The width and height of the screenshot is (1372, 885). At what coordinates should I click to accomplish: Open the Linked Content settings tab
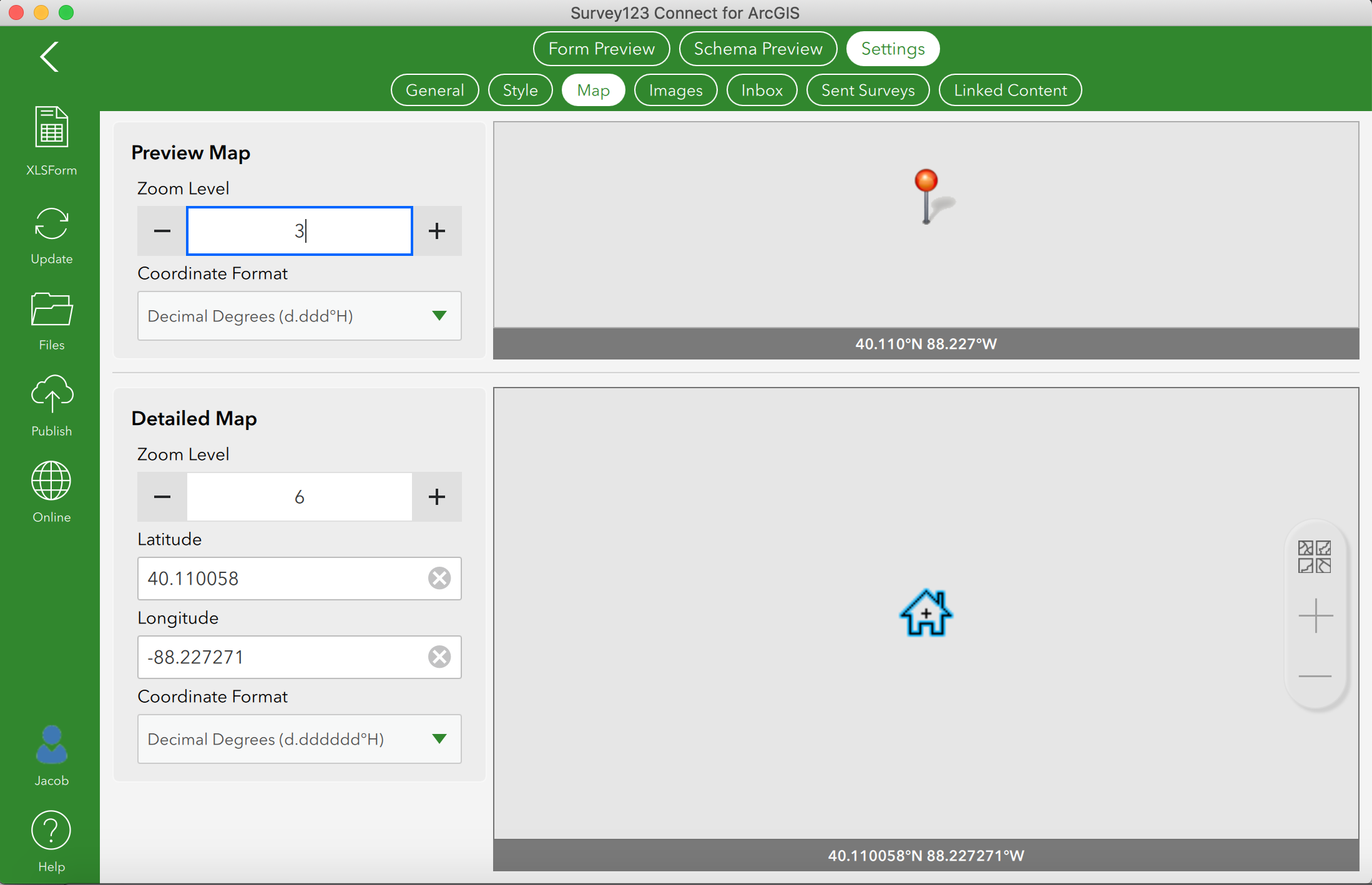(x=1010, y=90)
